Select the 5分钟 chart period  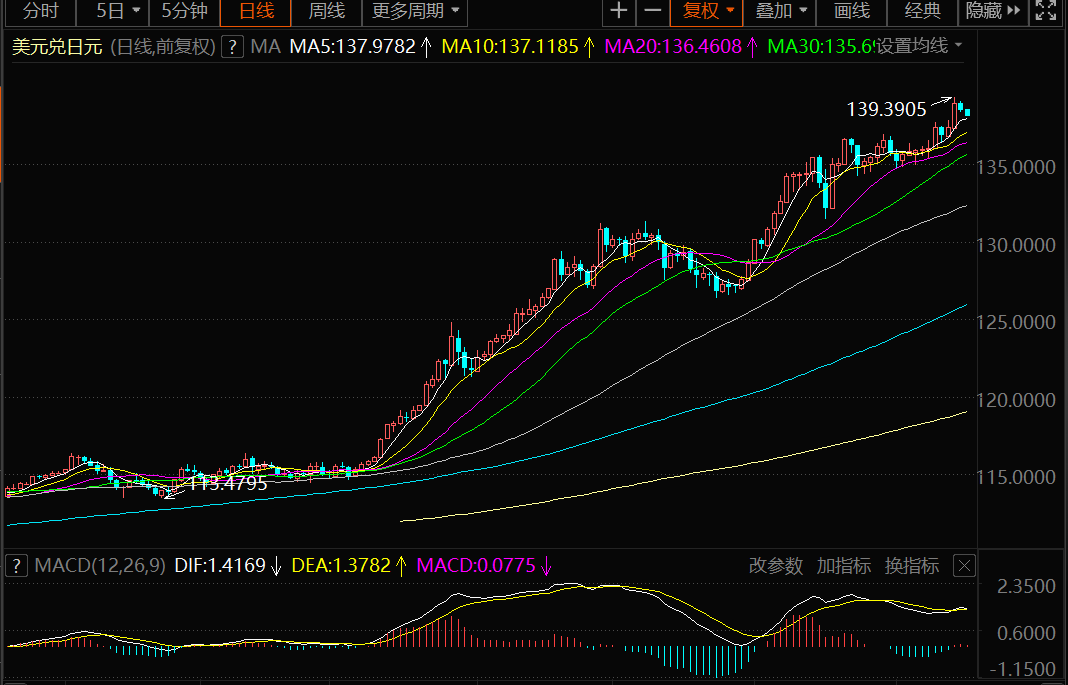[185, 12]
